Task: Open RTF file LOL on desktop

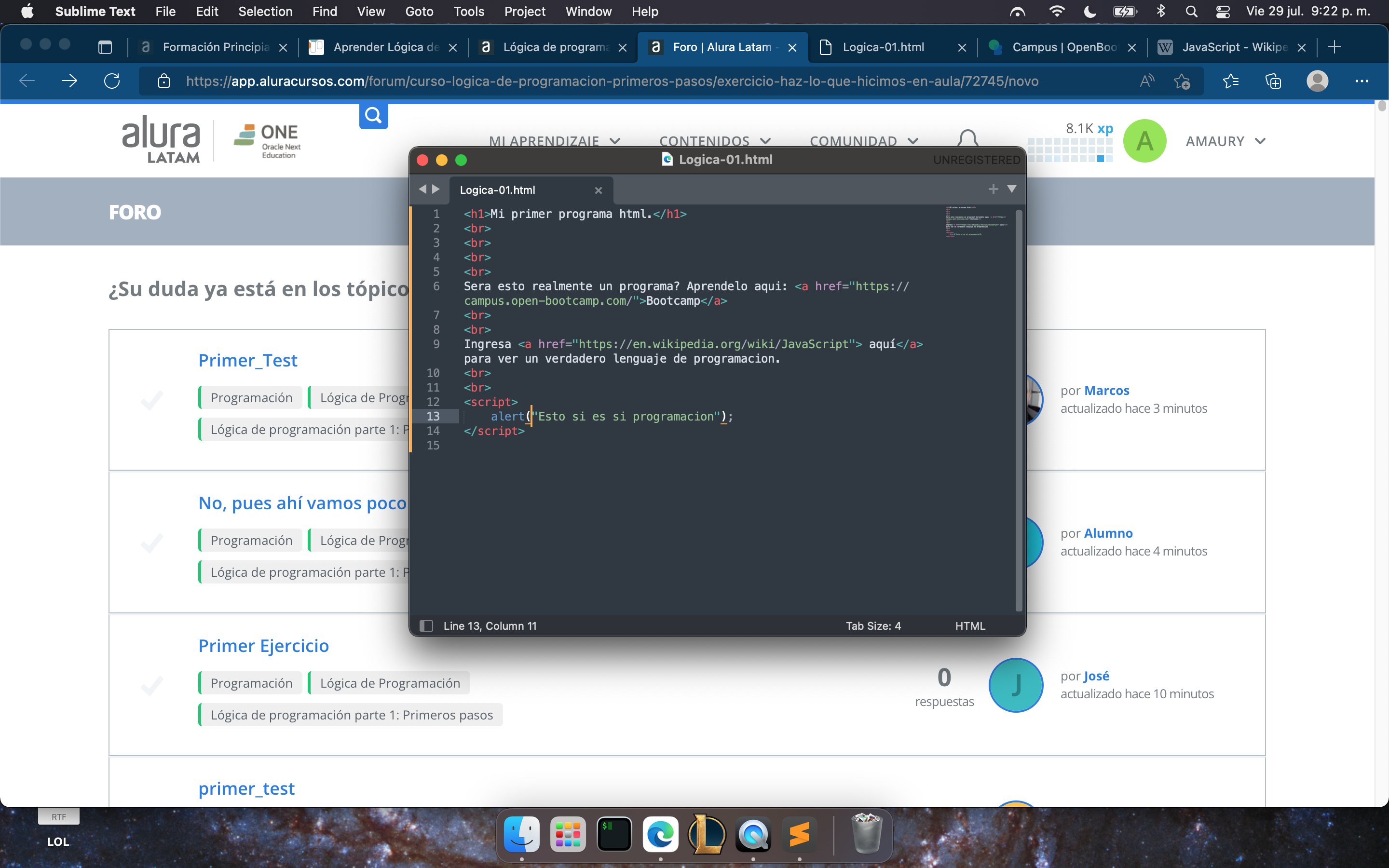Action: (58, 827)
